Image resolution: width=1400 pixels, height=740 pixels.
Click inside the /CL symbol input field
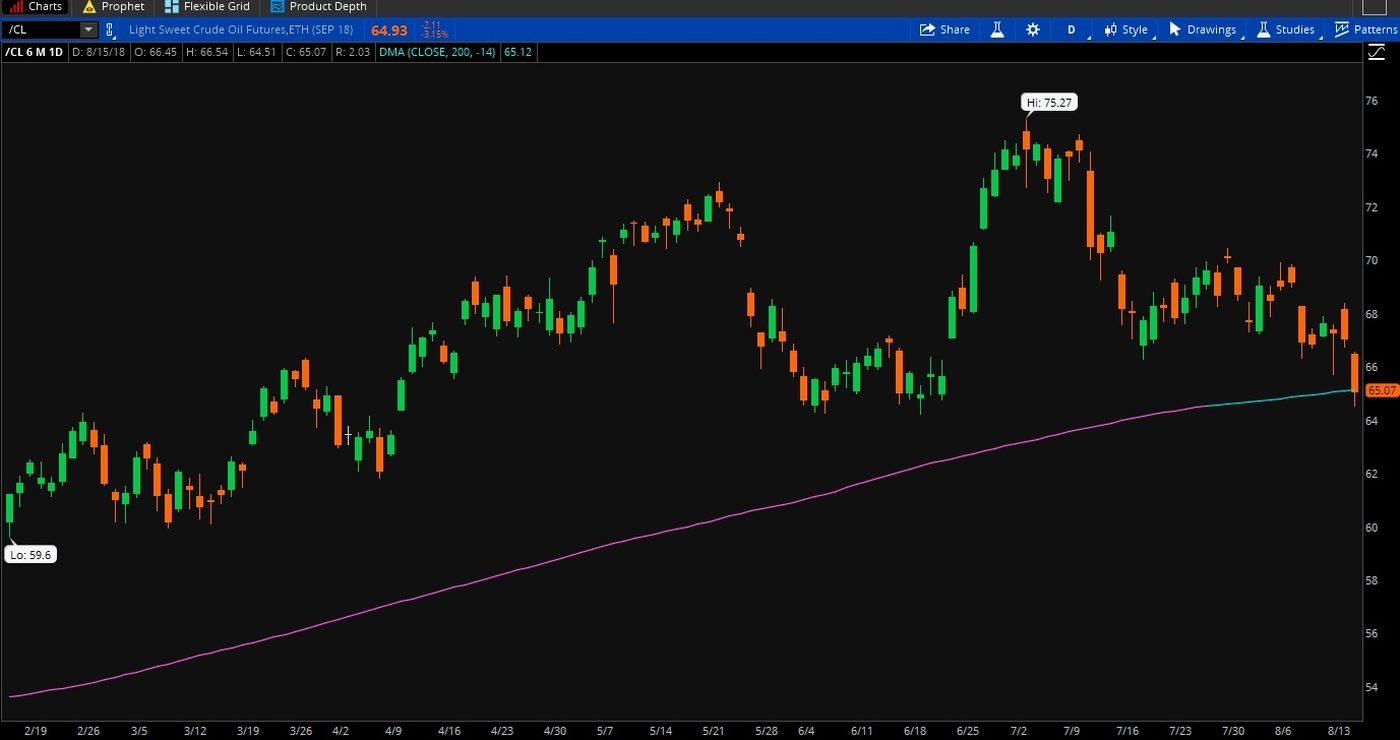pyautogui.click(x=40, y=30)
